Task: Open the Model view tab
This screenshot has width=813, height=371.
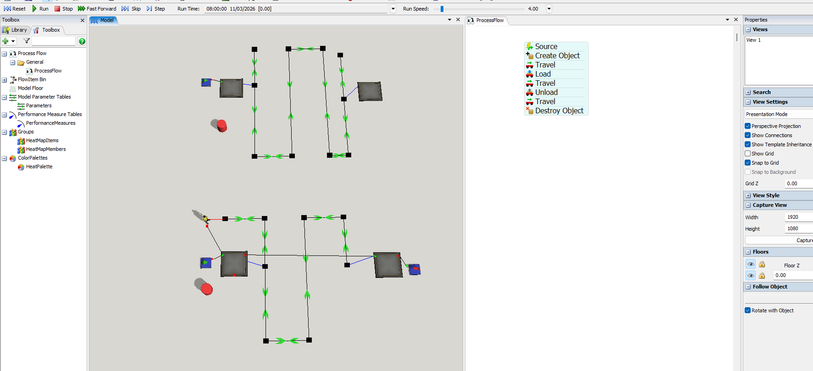Action: coord(104,20)
